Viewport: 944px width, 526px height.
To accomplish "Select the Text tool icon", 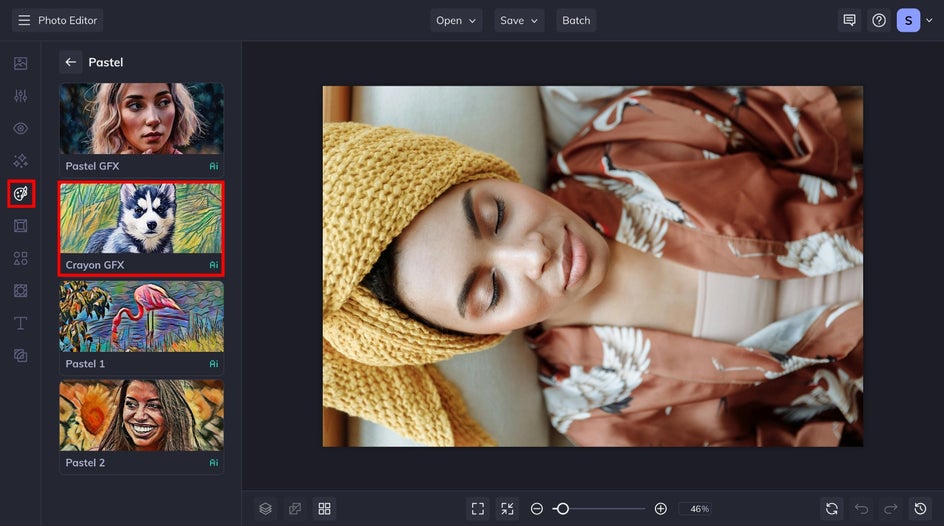I will pyautogui.click(x=20, y=323).
